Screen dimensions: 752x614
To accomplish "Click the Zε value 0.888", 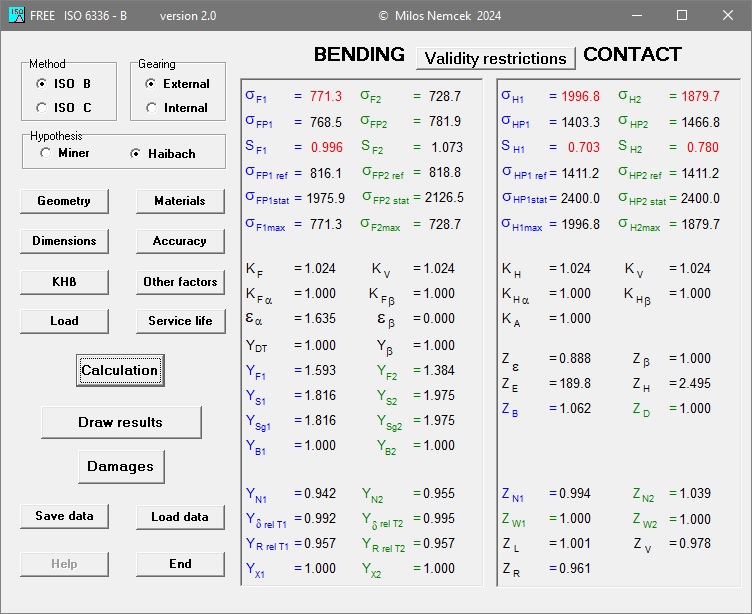I will (x=575, y=358).
